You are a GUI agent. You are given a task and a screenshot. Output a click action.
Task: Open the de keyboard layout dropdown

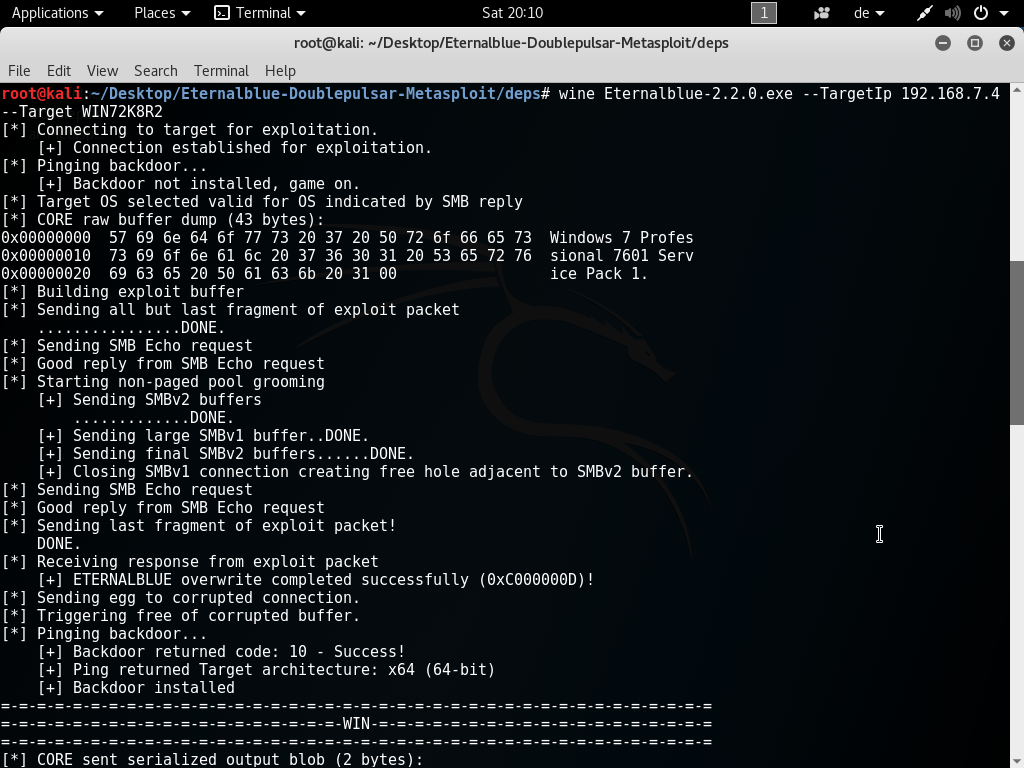click(869, 13)
